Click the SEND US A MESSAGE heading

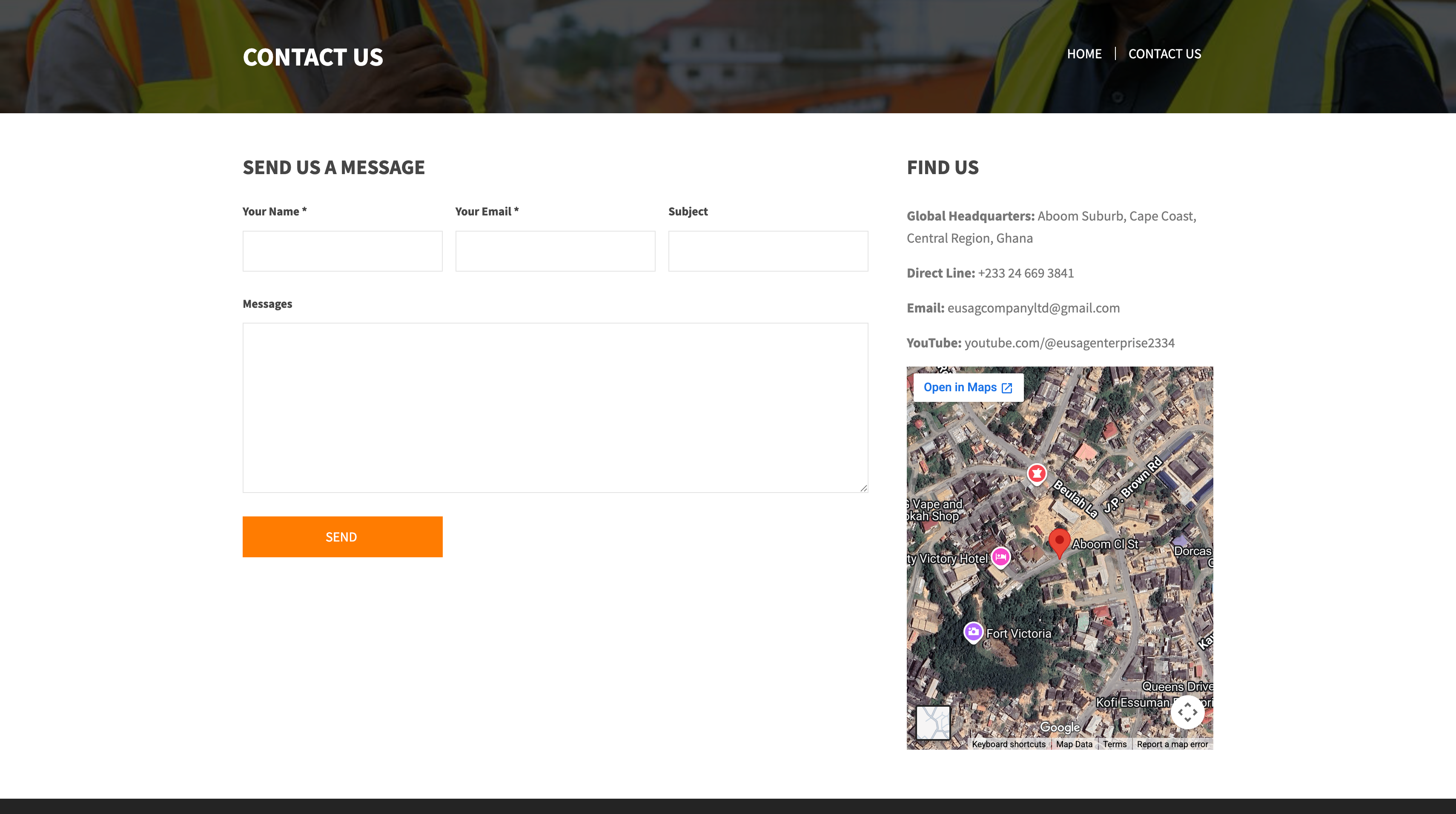[333, 167]
